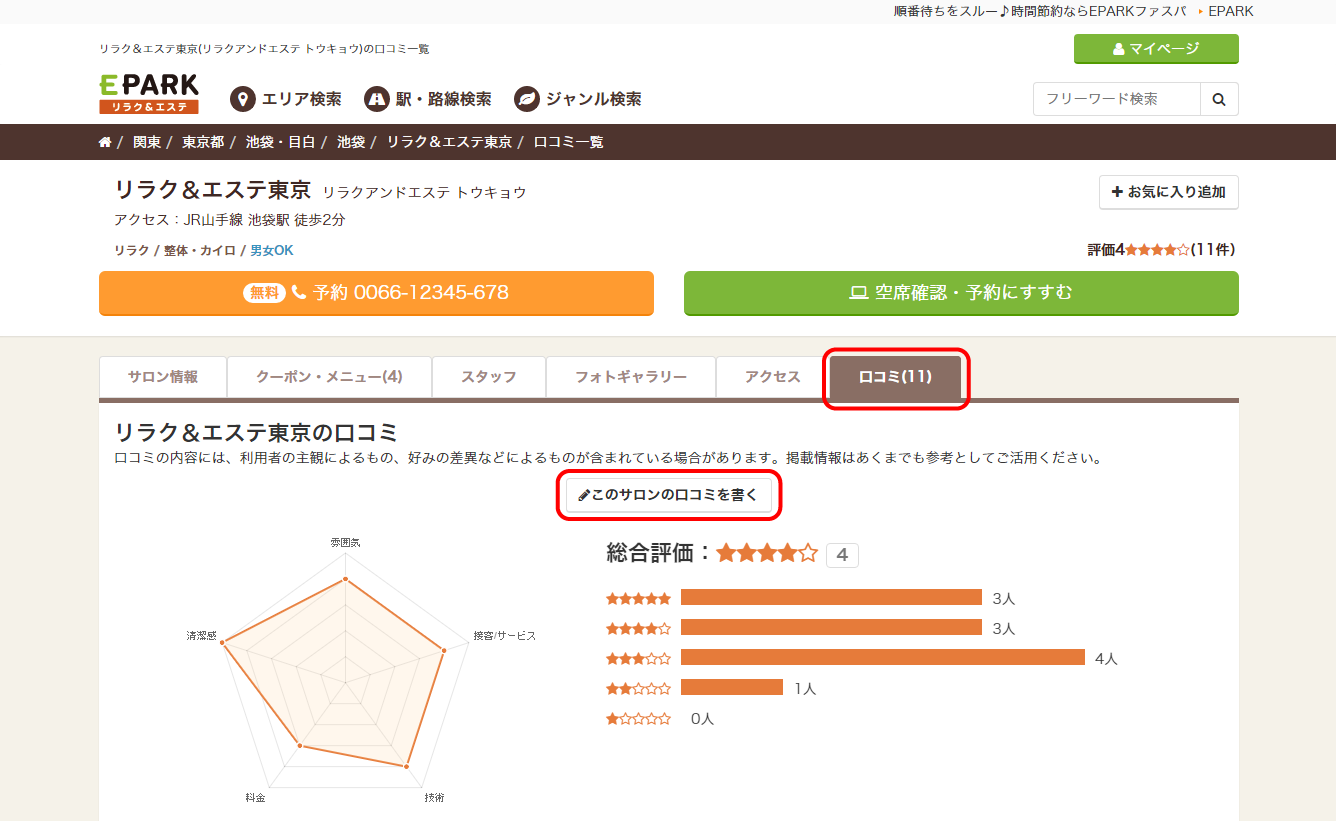Click the 池袋・目白 breadcrumb link

pos(280,142)
